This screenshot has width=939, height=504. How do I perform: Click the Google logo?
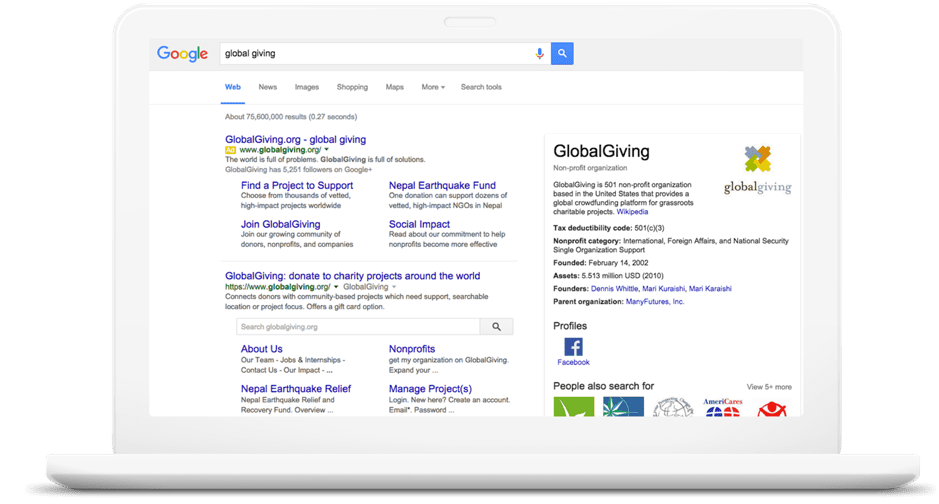tap(182, 54)
